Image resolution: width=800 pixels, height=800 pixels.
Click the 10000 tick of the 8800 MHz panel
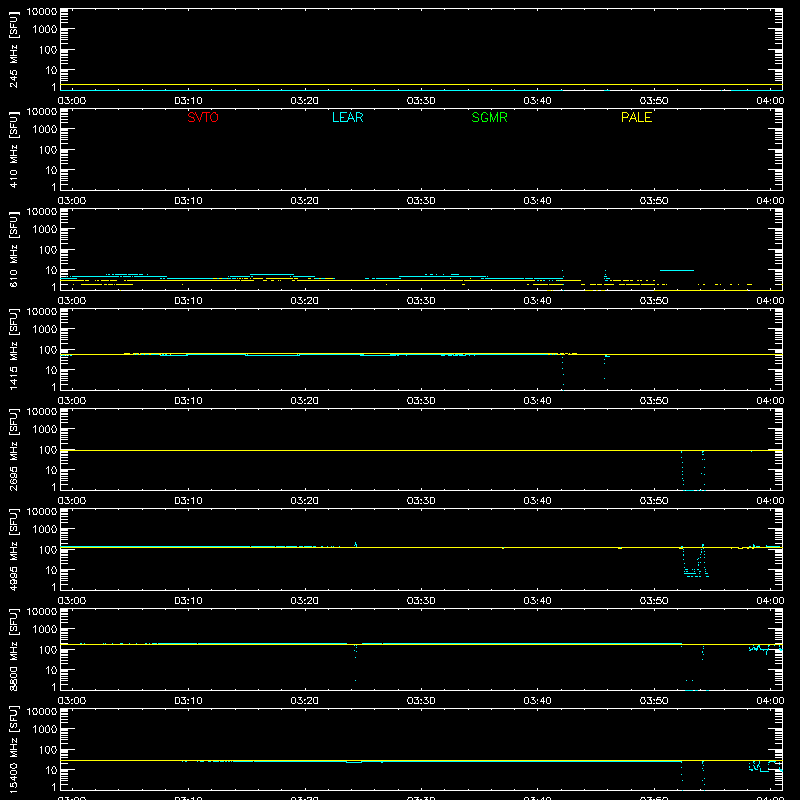tap(42, 612)
